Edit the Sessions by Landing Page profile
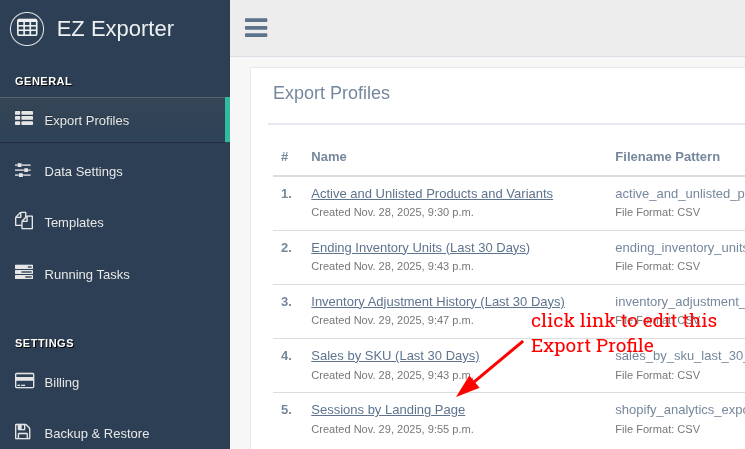This screenshot has height=449, width=745. click(388, 409)
